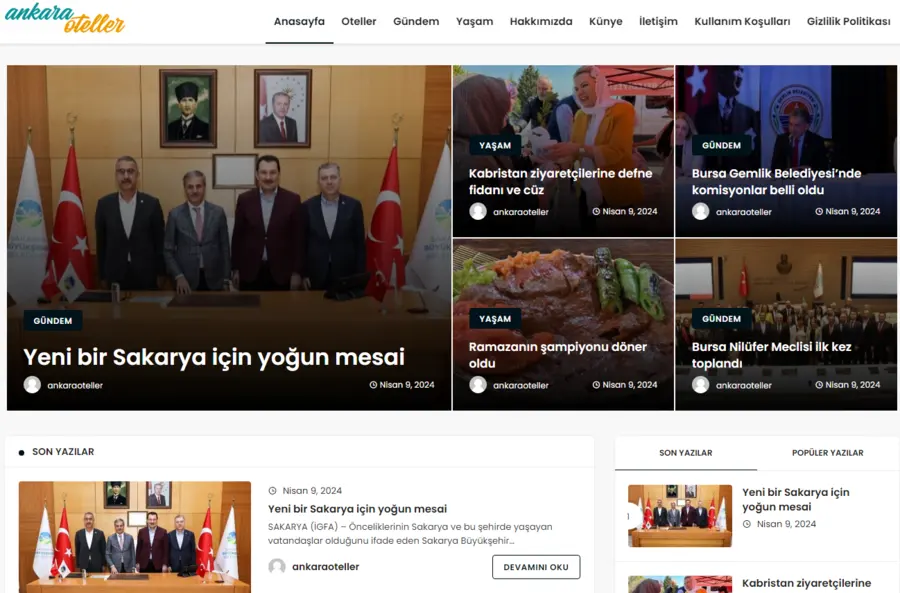Click the ankara oteller site logo
Image resolution: width=900 pixels, height=593 pixels.
click(64, 19)
